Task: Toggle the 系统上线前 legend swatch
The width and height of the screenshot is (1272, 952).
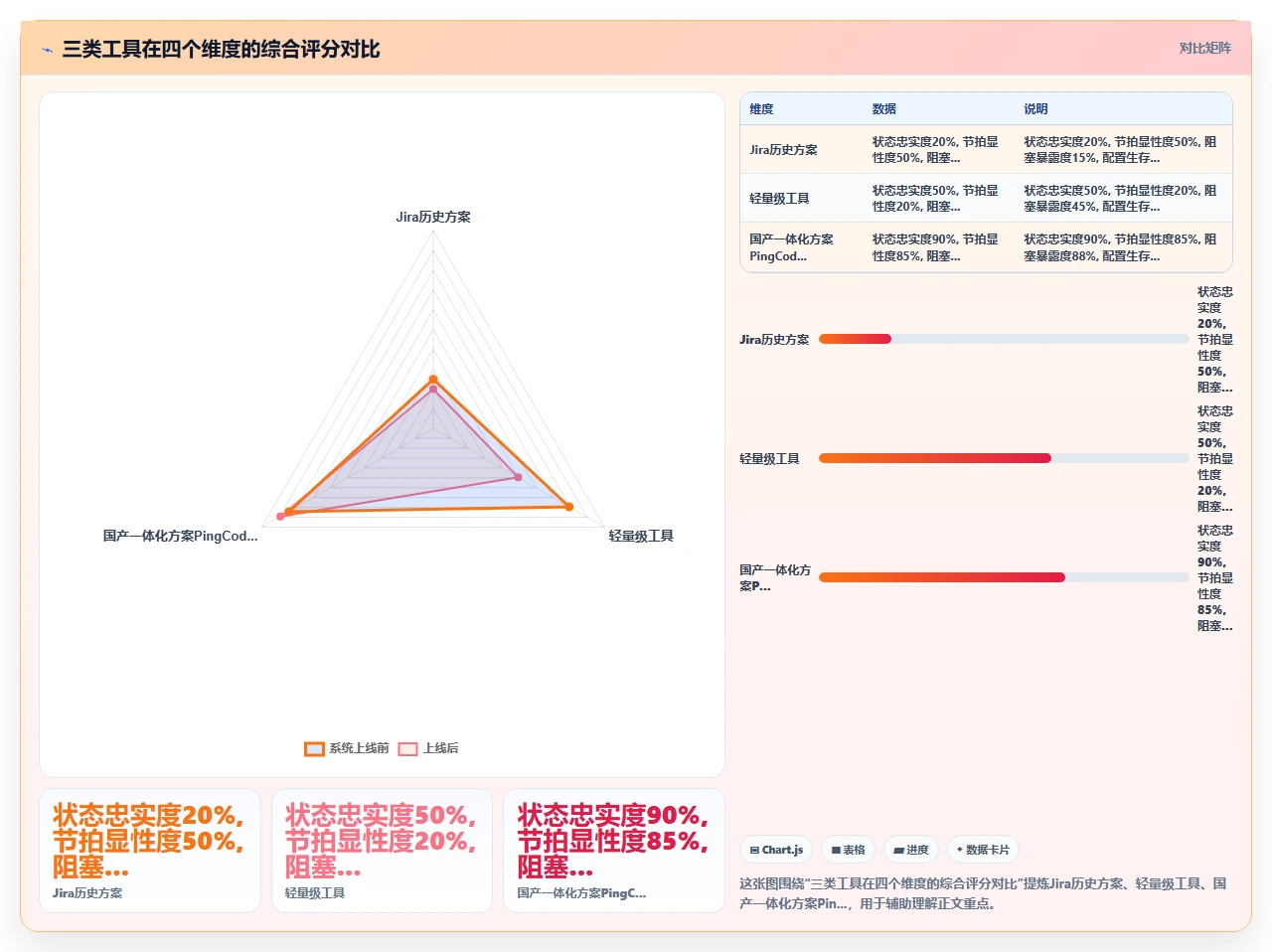Action: (x=314, y=748)
